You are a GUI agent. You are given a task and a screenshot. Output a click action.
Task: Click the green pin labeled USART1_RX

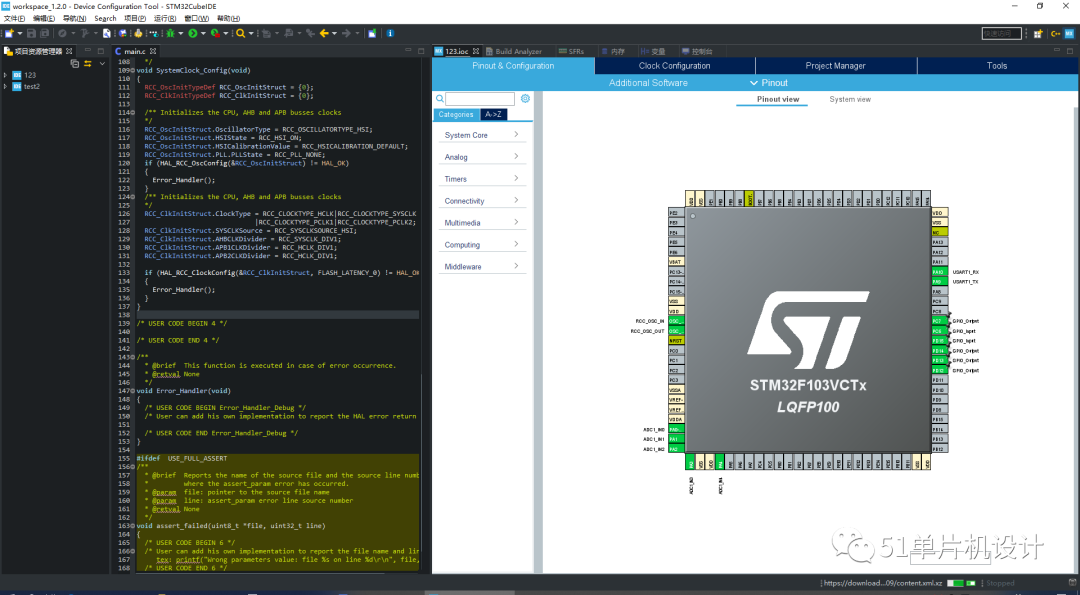(939, 272)
